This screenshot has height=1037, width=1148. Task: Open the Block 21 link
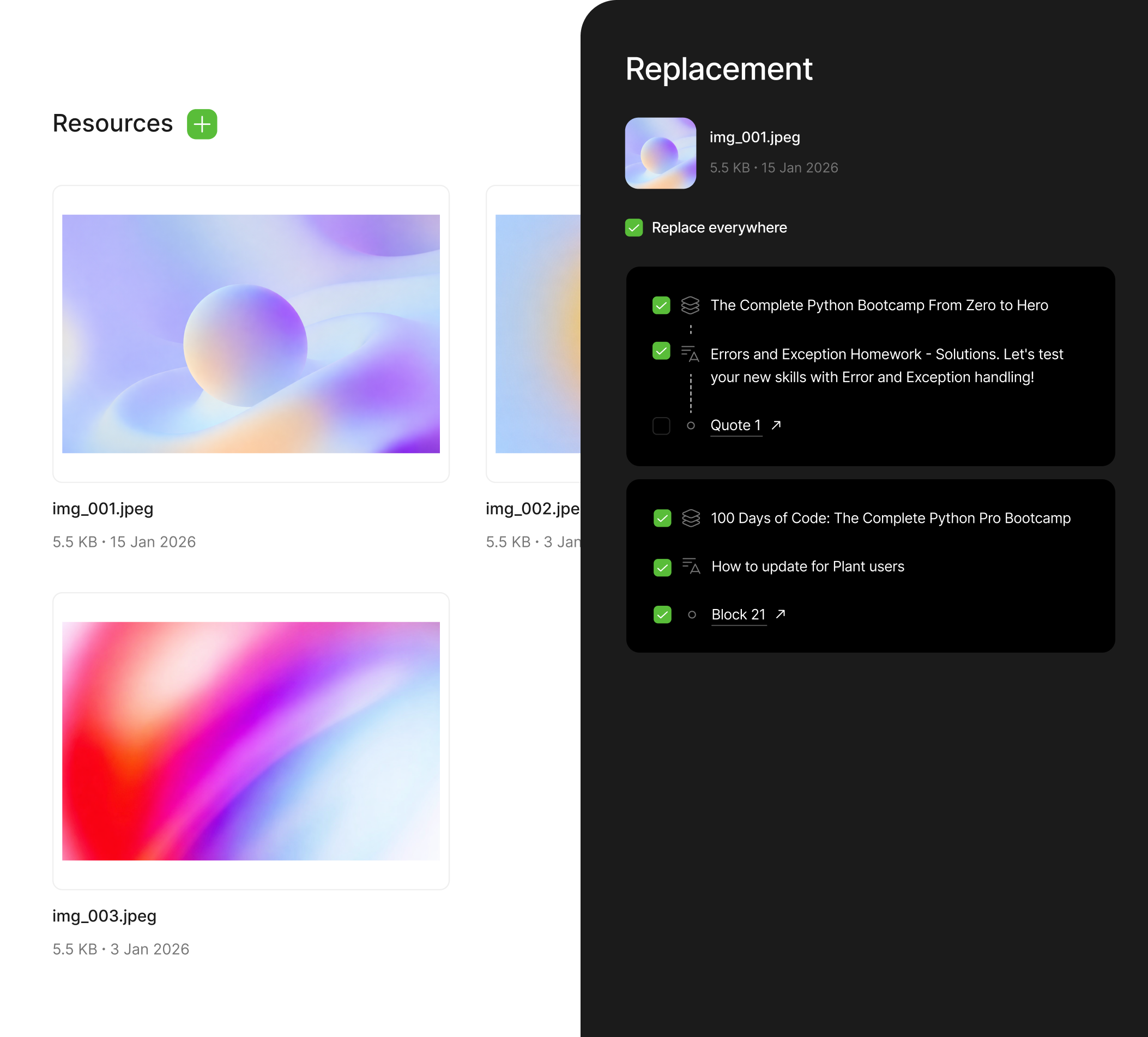pyautogui.click(x=738, y=614)
